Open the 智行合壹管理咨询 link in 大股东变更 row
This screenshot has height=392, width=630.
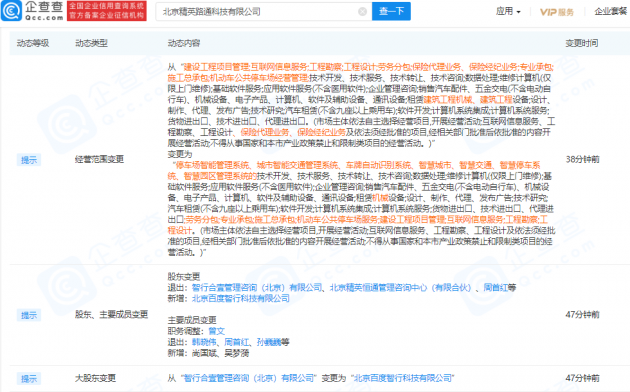click(248, 378)
